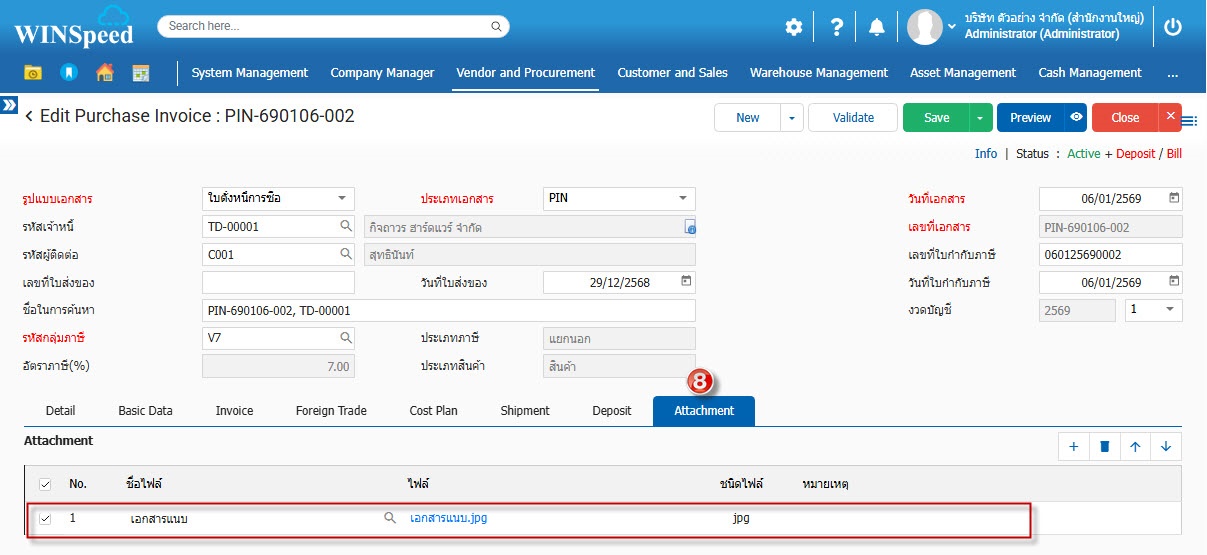Open the help question mark icon
Image resolution: width=1207 pixels, height=555 pixels.
pyautogui.click(x=837, y=28)
